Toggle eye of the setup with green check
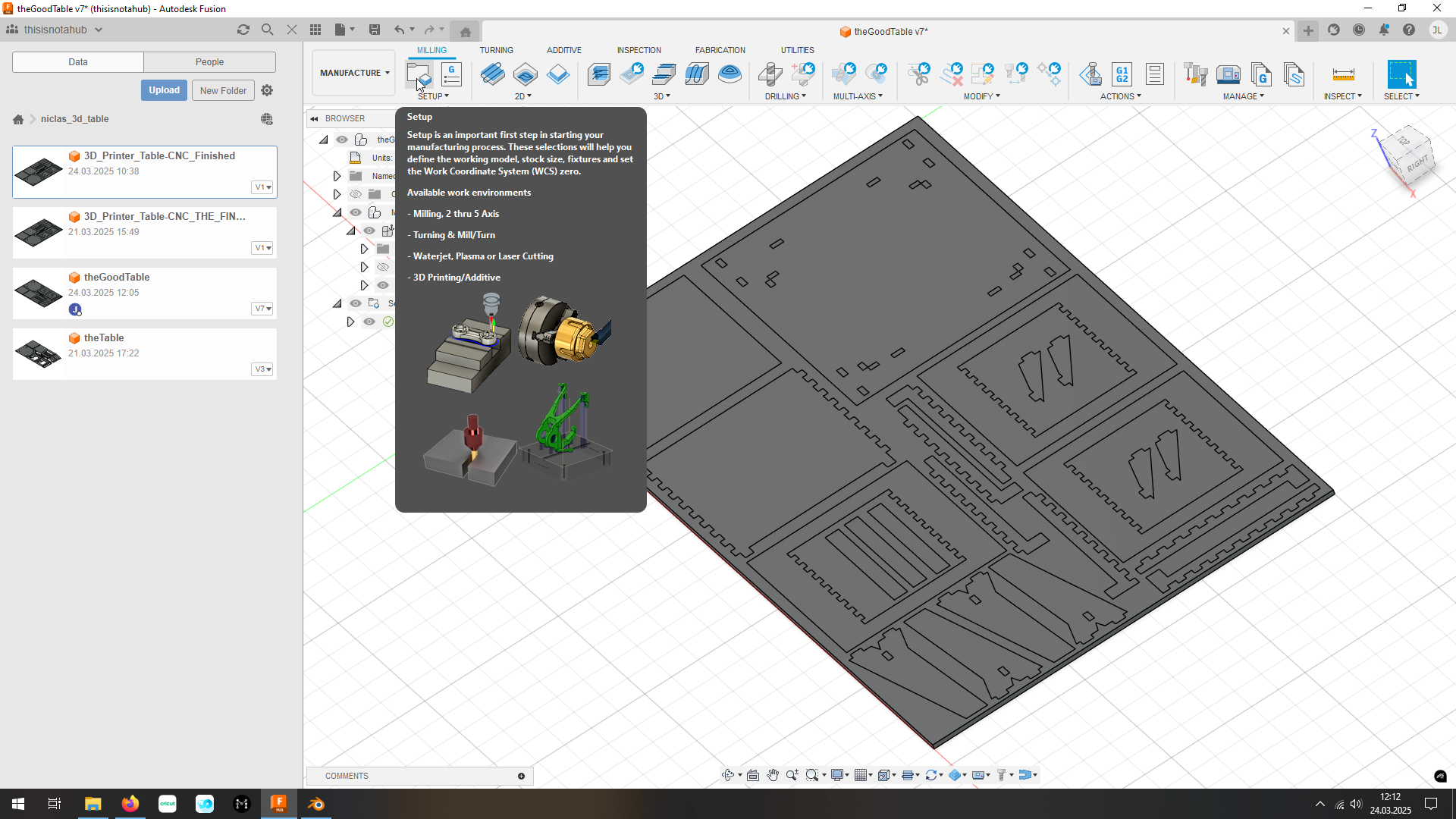The height and width of the screenshot is (819, 1456). coord(369,322)
